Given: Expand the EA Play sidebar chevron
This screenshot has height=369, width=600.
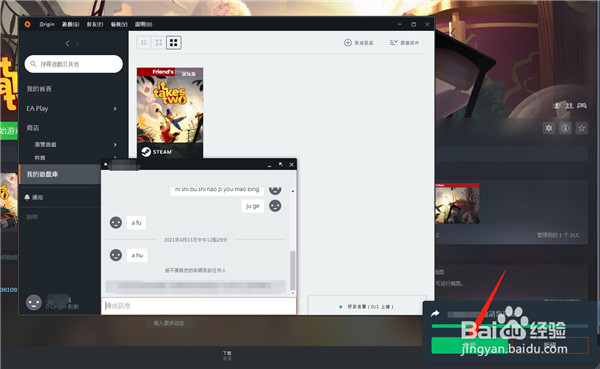Looking at the screenshot, I should click(x=115, y=109).
